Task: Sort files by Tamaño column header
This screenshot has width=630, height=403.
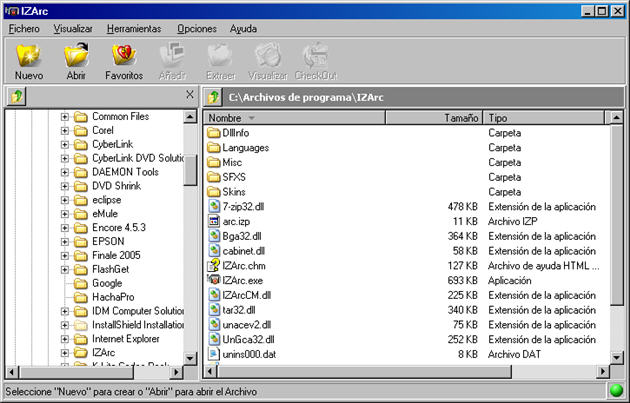Action: 461,118
